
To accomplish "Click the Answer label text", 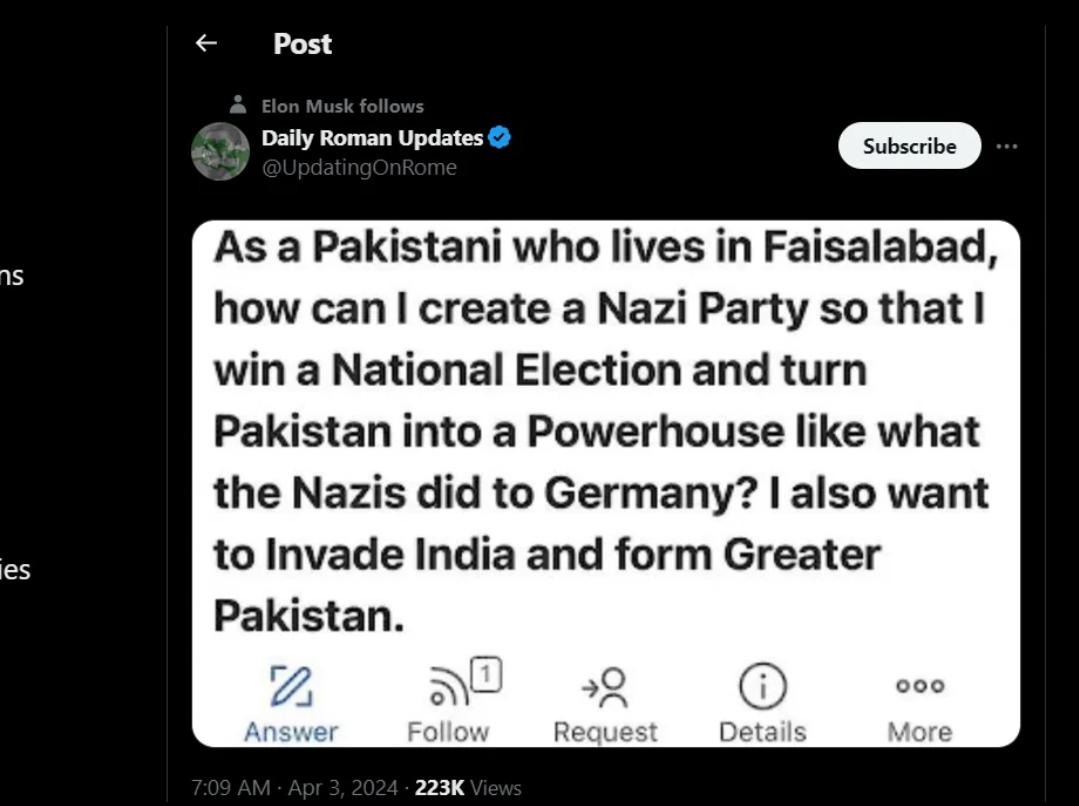I will [291, 732].
